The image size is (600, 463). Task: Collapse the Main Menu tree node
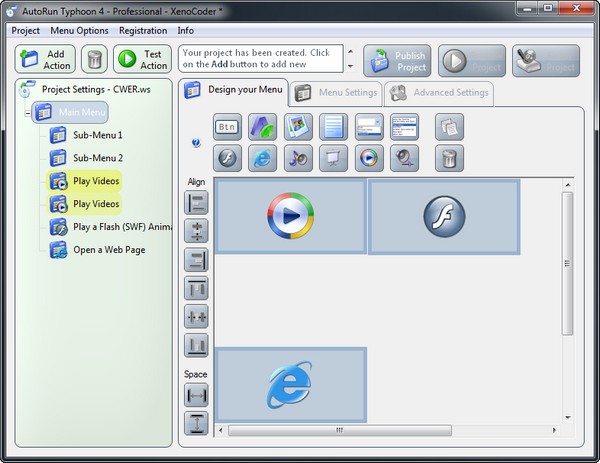click(27, 112)
